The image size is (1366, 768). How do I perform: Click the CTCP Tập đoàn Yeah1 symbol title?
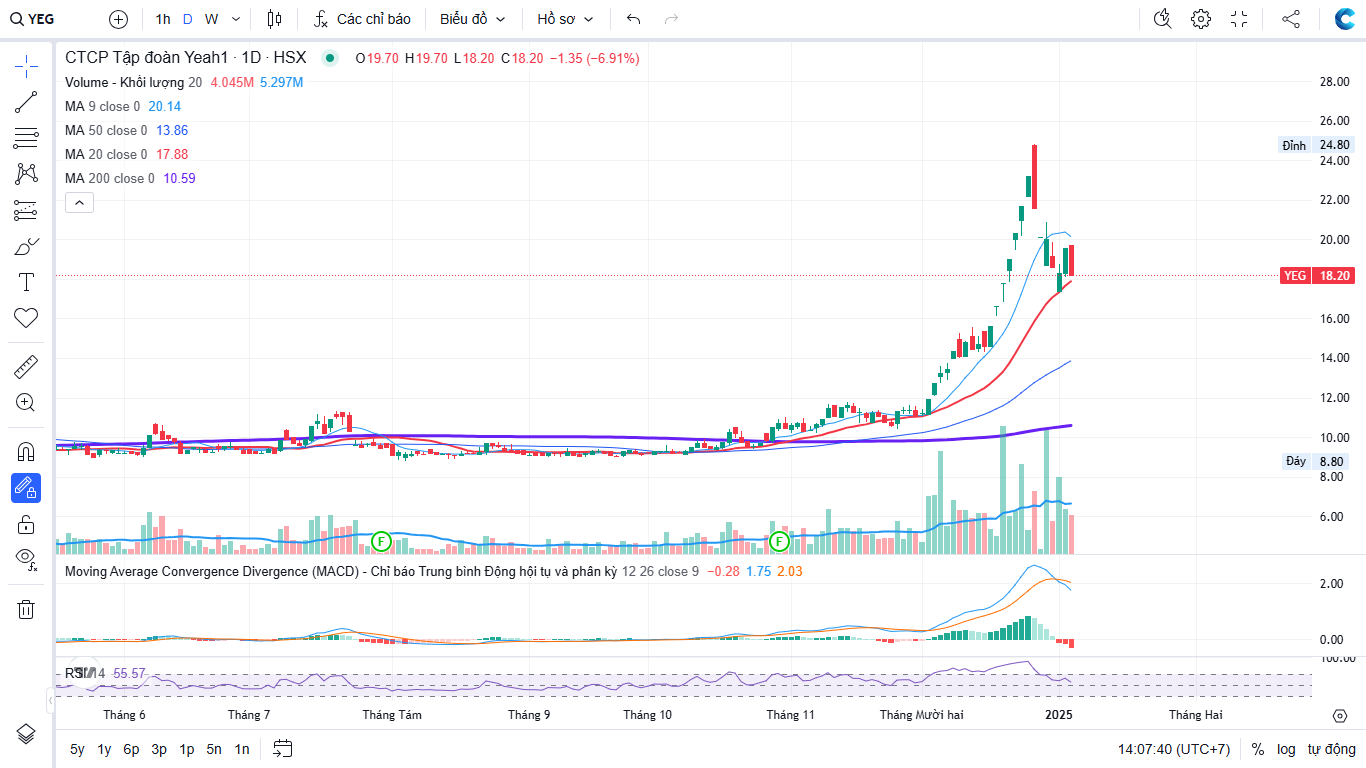pos(186,58)
